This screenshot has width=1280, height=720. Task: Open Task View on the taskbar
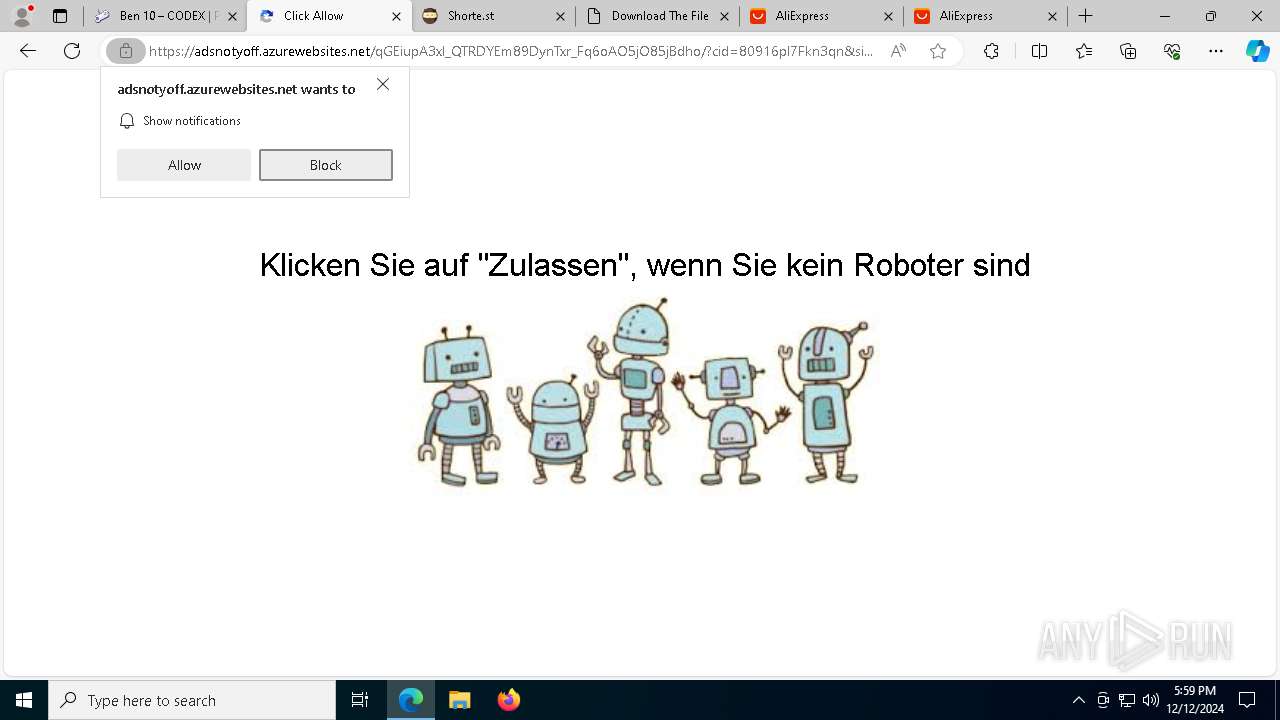tap(360, 700)
